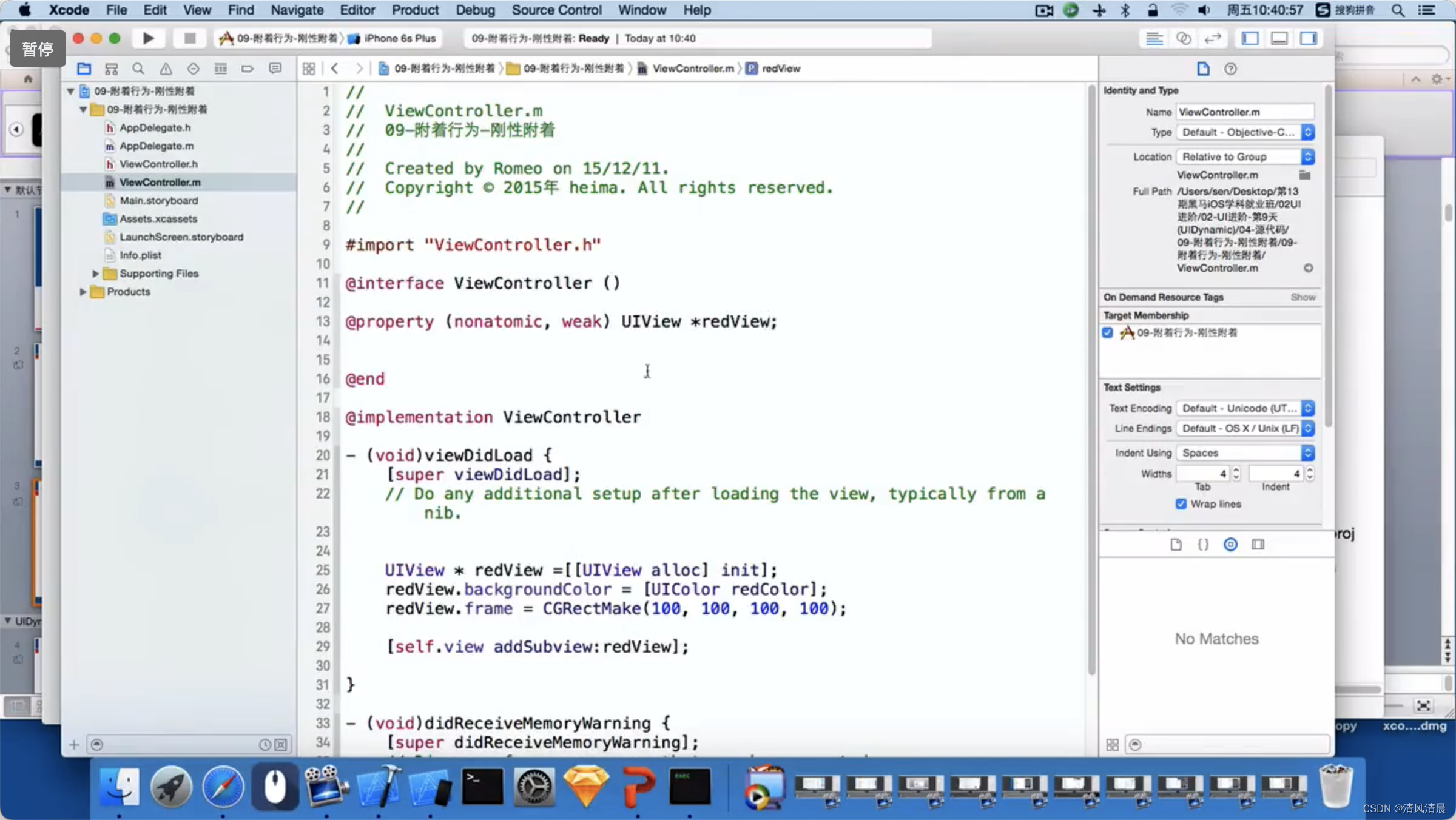Expand the Products folder
The image size is (1456, 820).
pos(83,292)
